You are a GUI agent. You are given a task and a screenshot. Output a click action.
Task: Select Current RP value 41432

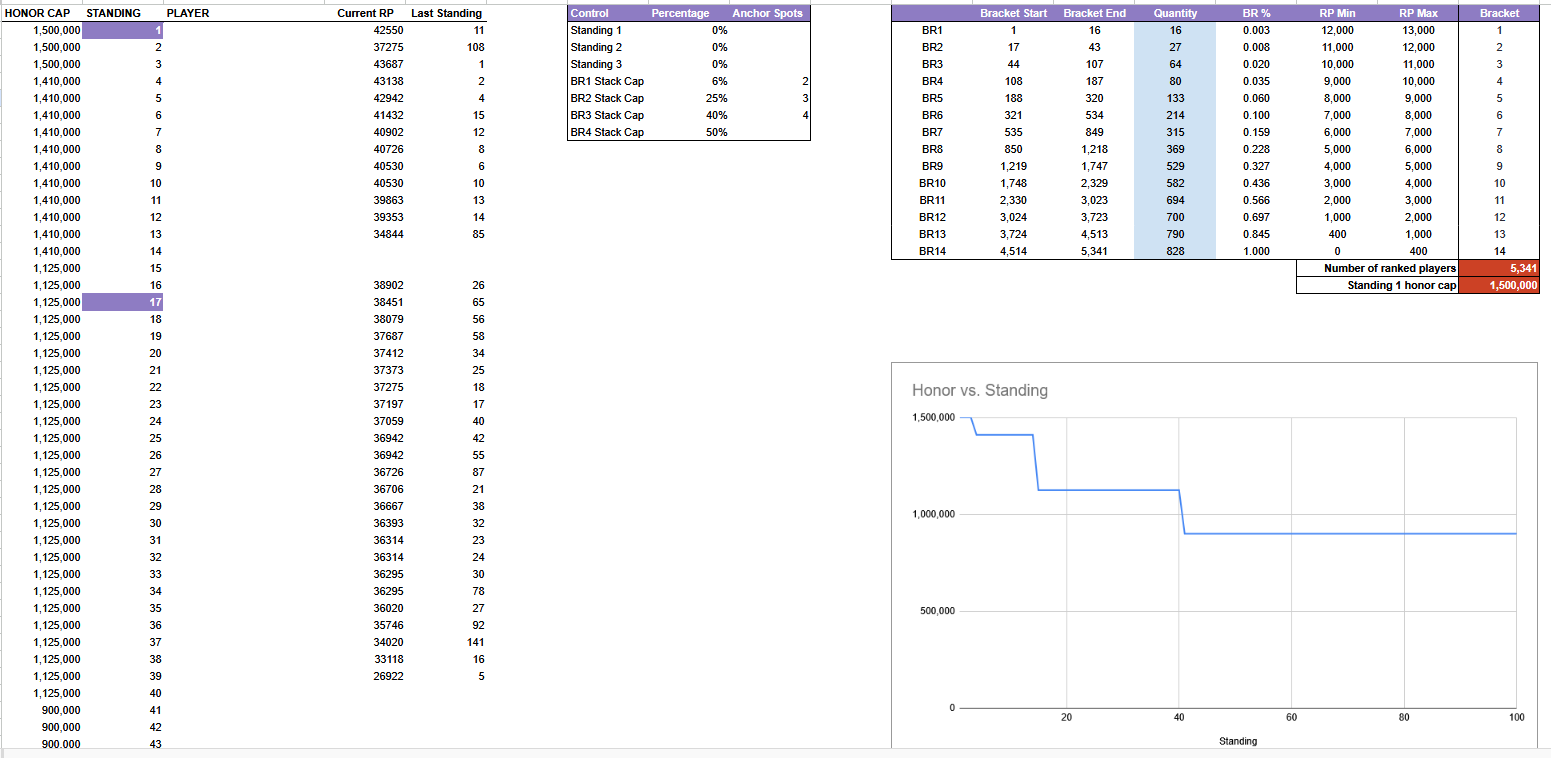pyautogui.click(x=388, y=115)
